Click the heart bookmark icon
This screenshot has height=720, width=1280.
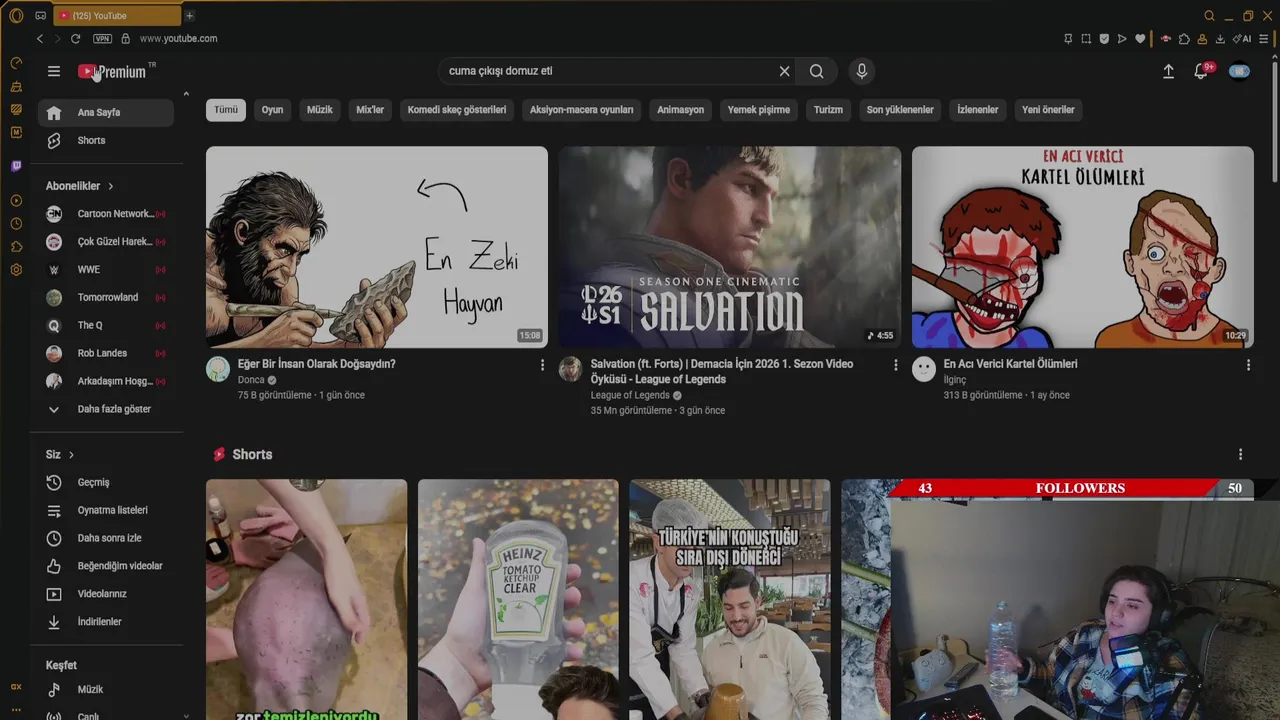1140,38
